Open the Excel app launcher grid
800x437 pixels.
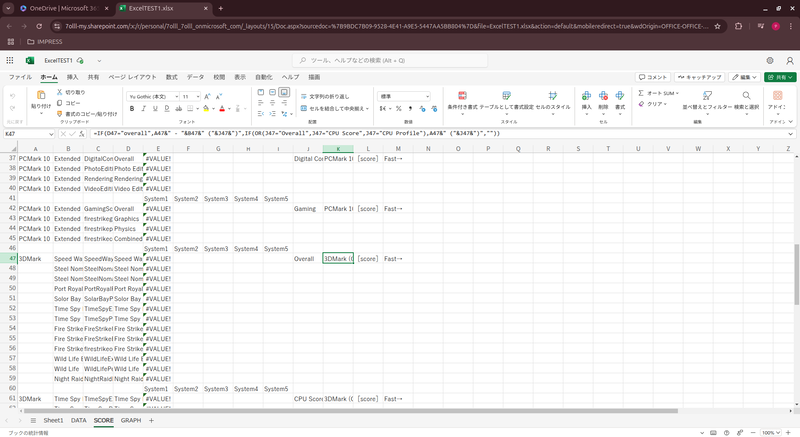coord(10,60)
